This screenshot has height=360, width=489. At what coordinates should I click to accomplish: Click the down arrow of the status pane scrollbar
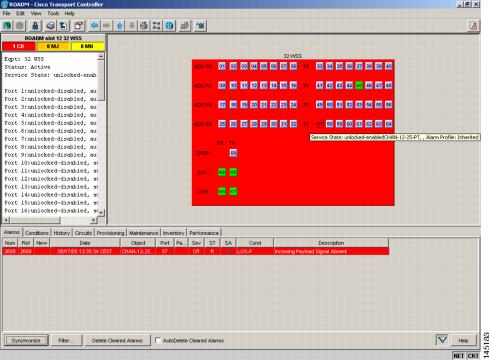click(x=101, y=212)
